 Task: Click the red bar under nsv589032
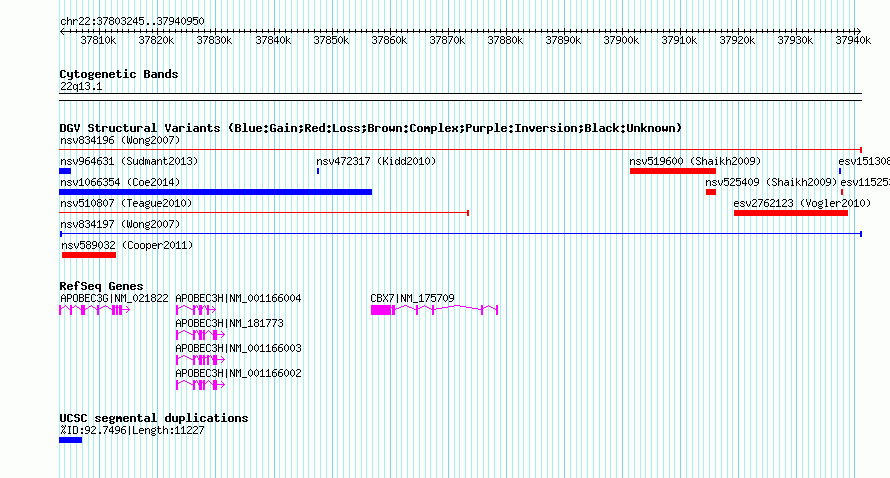point(89,255)
